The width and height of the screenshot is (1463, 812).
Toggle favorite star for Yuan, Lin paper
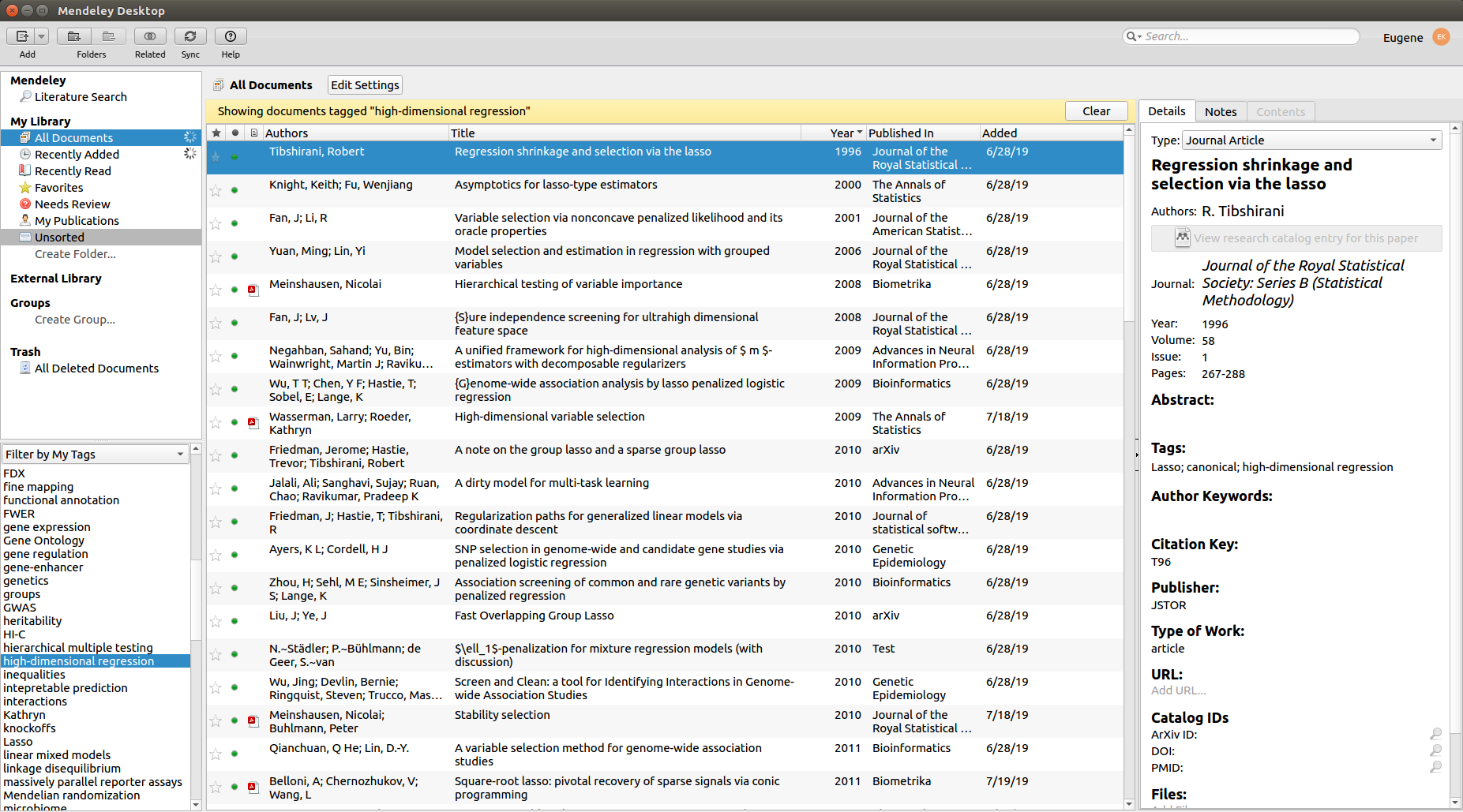pos(216,256)
